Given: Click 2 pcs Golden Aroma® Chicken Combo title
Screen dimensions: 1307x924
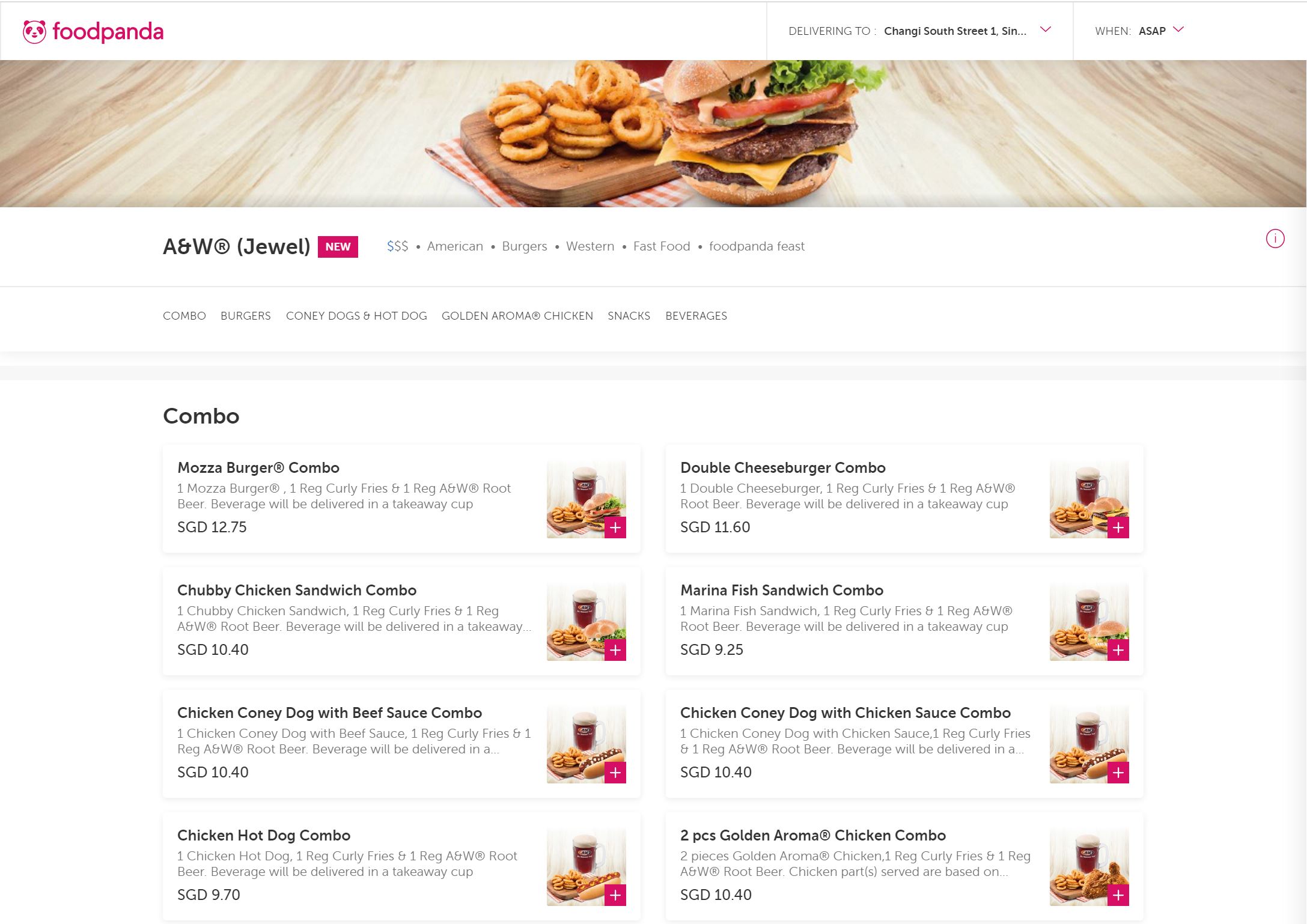Looking at the screenshot, I should point(813,836).
